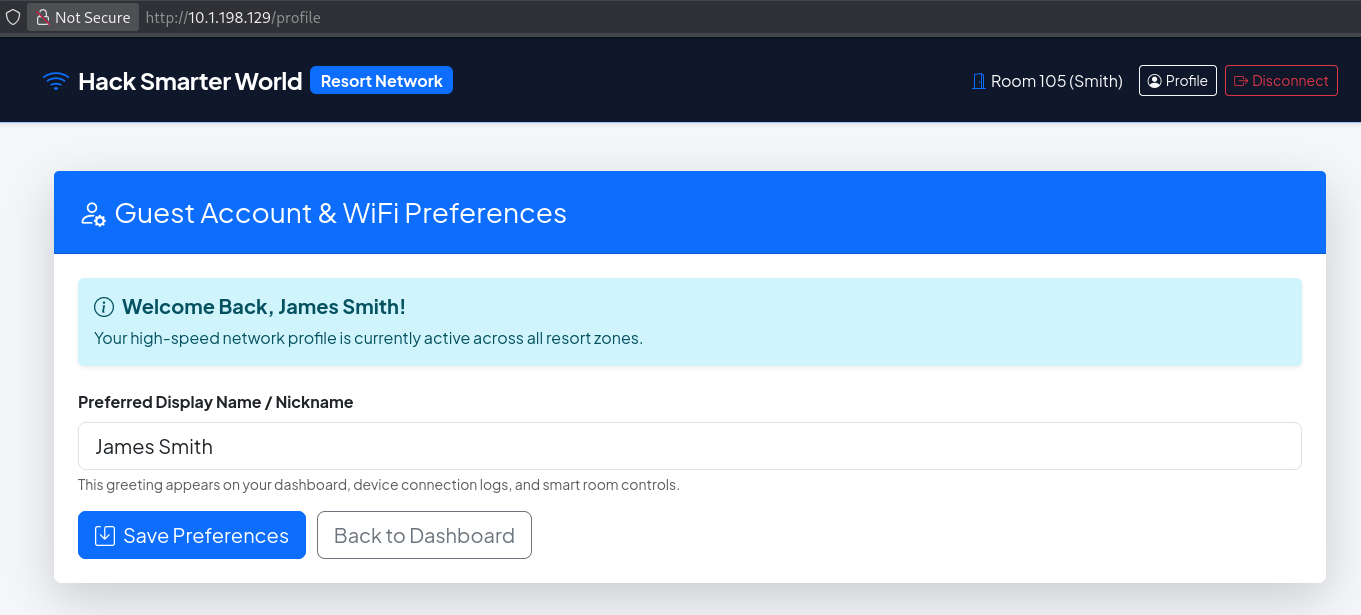Screen dimensions: 1361x615
Task: Click the Not Secure padlock icon
Action: [42, 17]
